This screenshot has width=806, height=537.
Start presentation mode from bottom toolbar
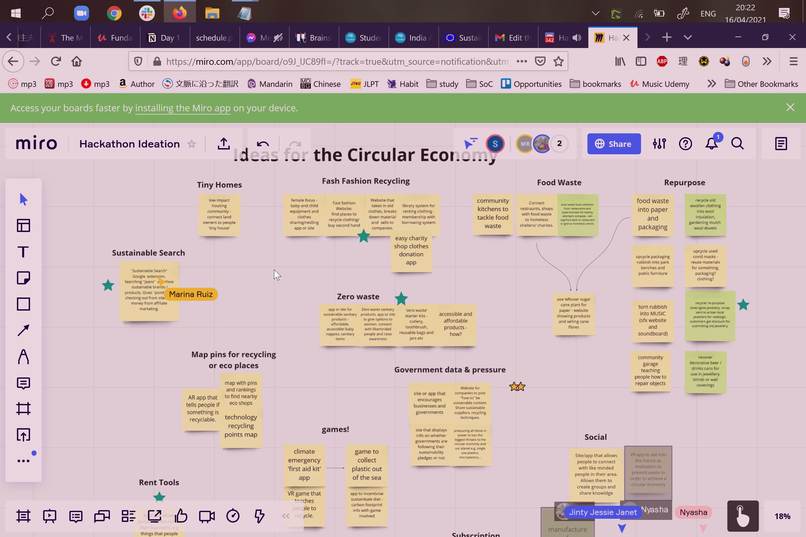tap(49, 516)
